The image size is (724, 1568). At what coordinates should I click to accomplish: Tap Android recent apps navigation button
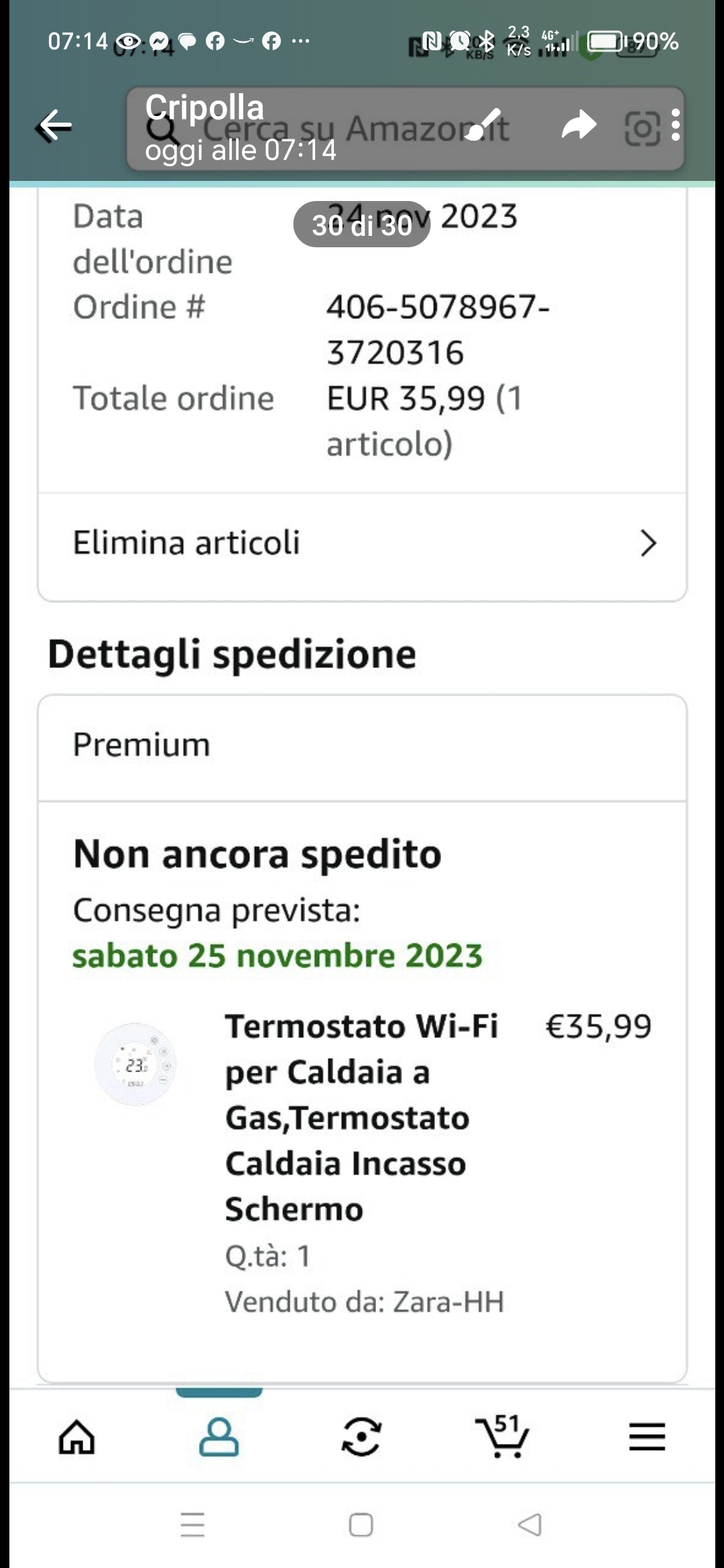coord(193,1524)
